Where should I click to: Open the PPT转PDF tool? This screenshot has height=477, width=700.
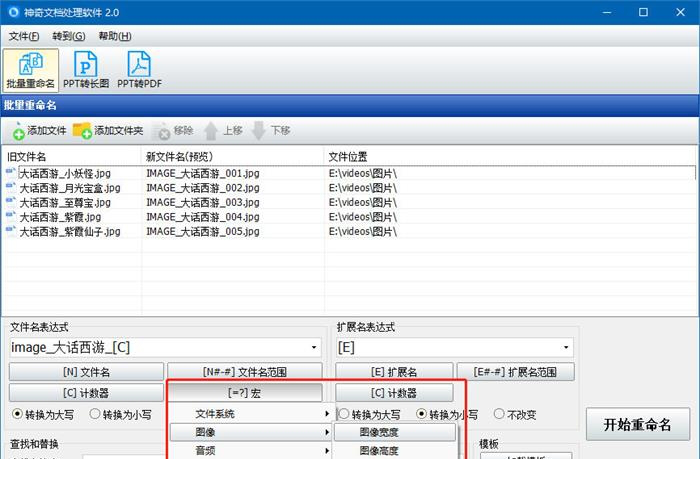(x=139, y=70)
